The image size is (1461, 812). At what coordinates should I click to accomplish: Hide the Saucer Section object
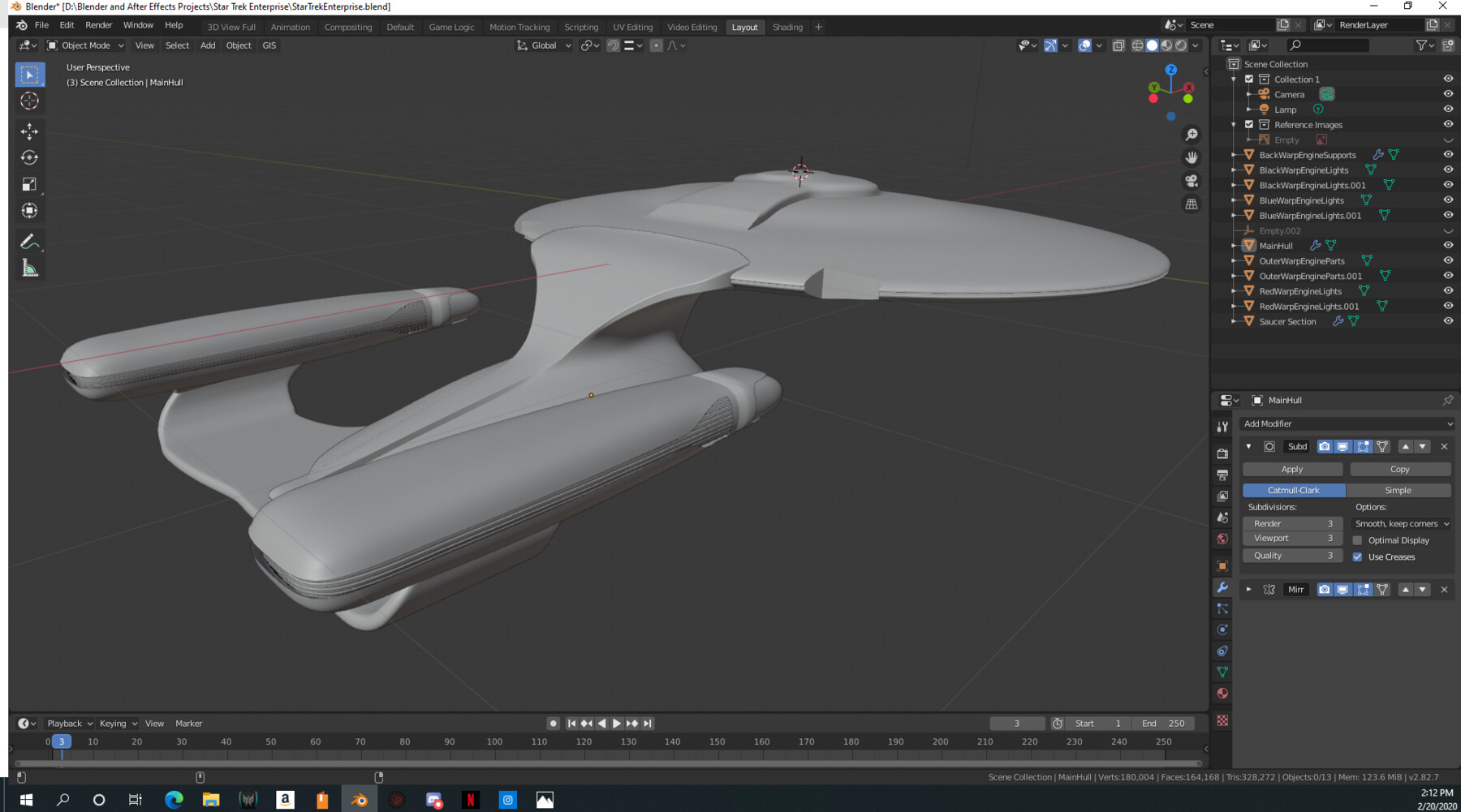(x=1448, y=320)
